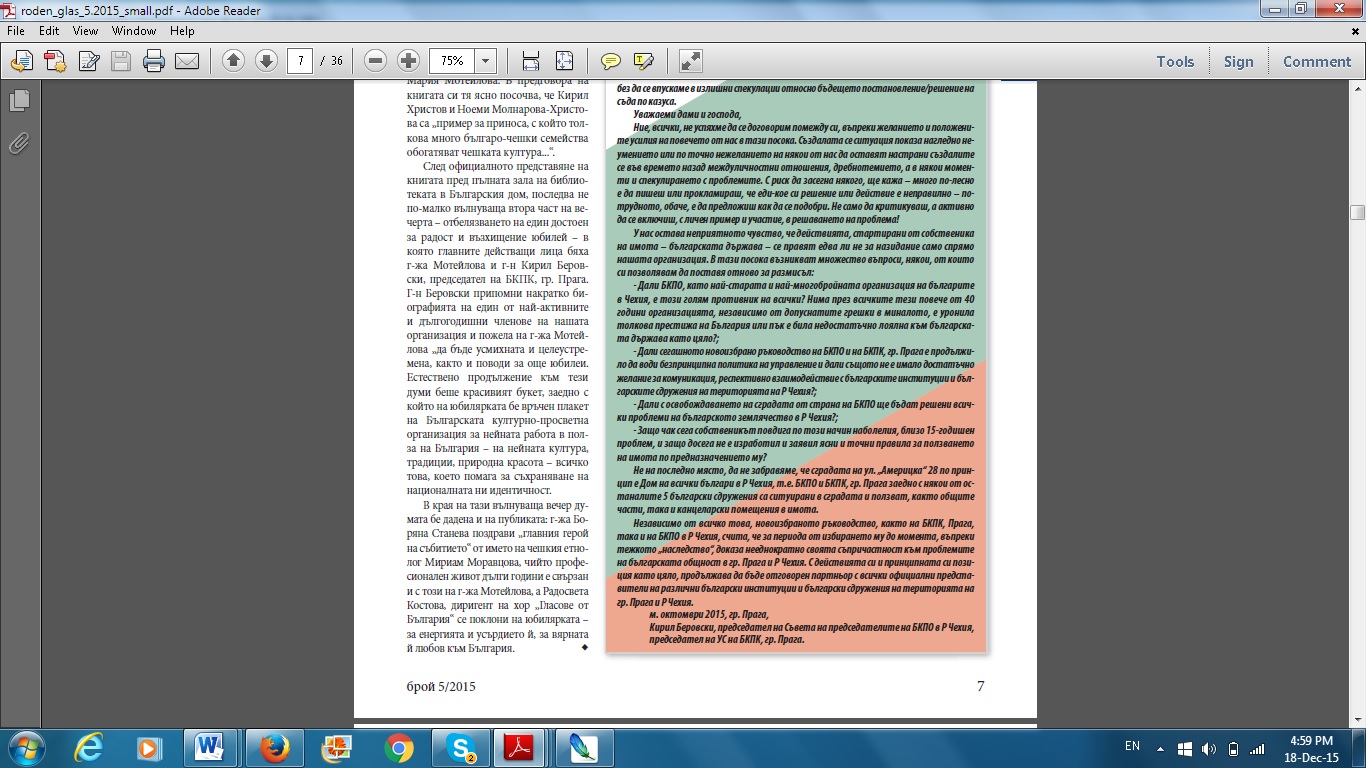The width and height of the screenshot is (1366, 768).
Task: Select the Highlight text tool
Action: click(643, 61)
